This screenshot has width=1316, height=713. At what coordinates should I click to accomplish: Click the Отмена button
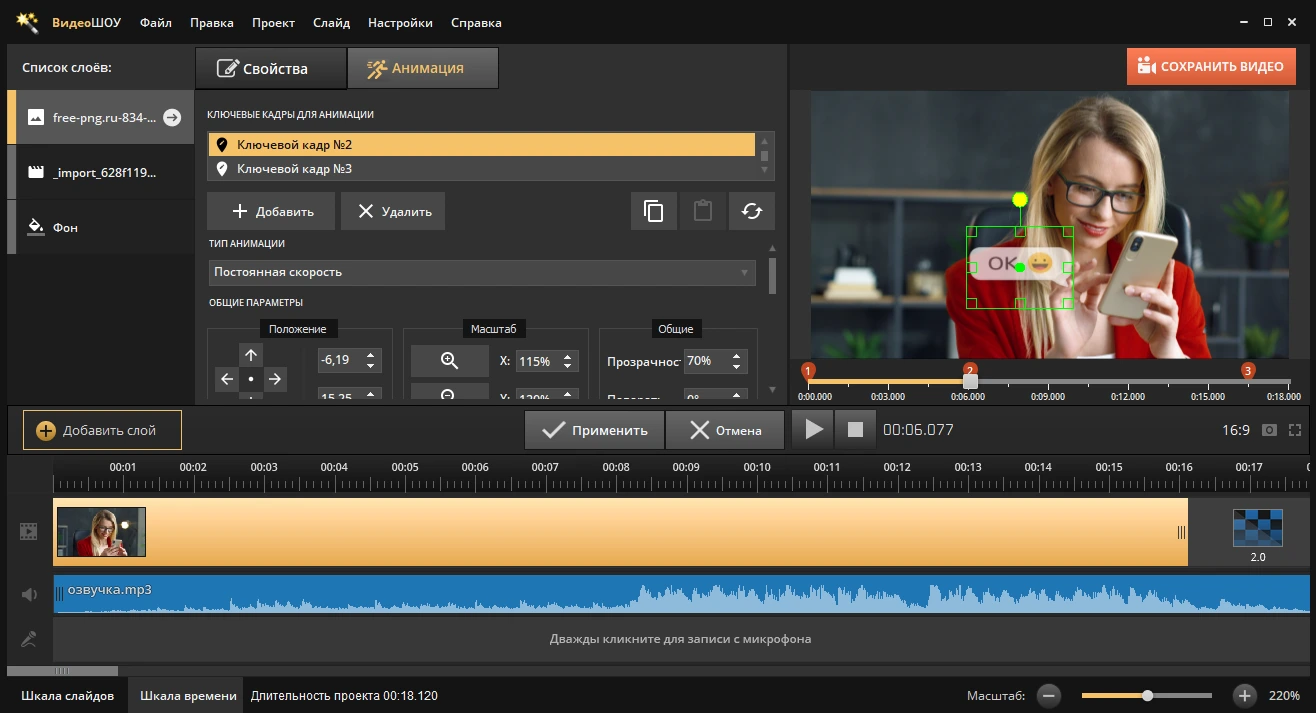[x=725, y=431]
